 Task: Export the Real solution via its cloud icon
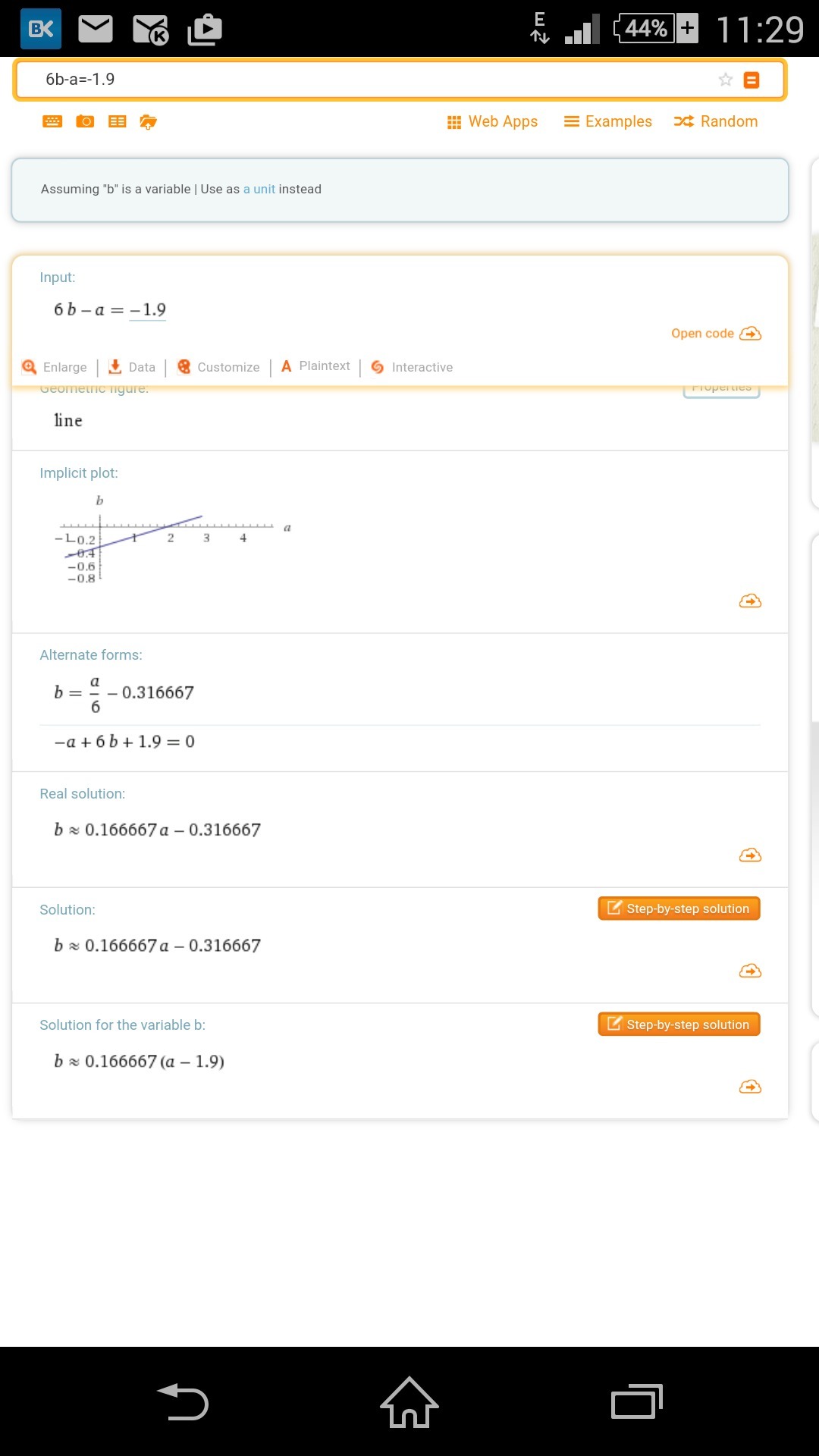[x=749, y=855]
